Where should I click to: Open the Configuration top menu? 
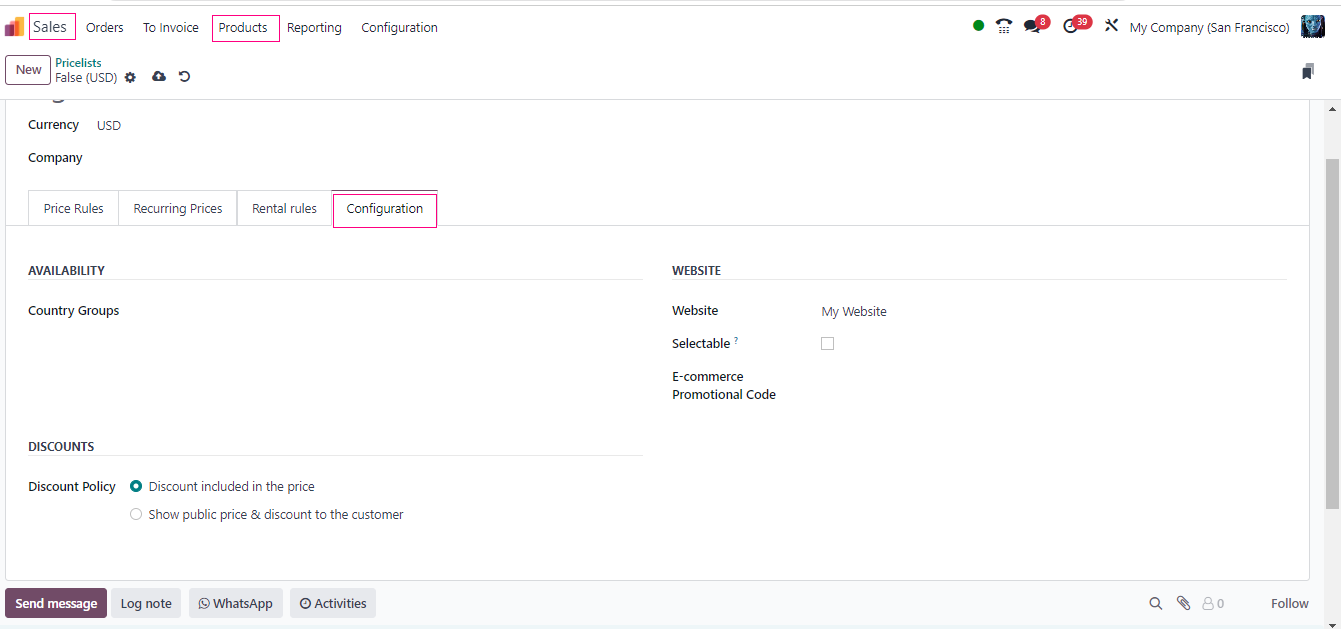(x=399, y=28)
